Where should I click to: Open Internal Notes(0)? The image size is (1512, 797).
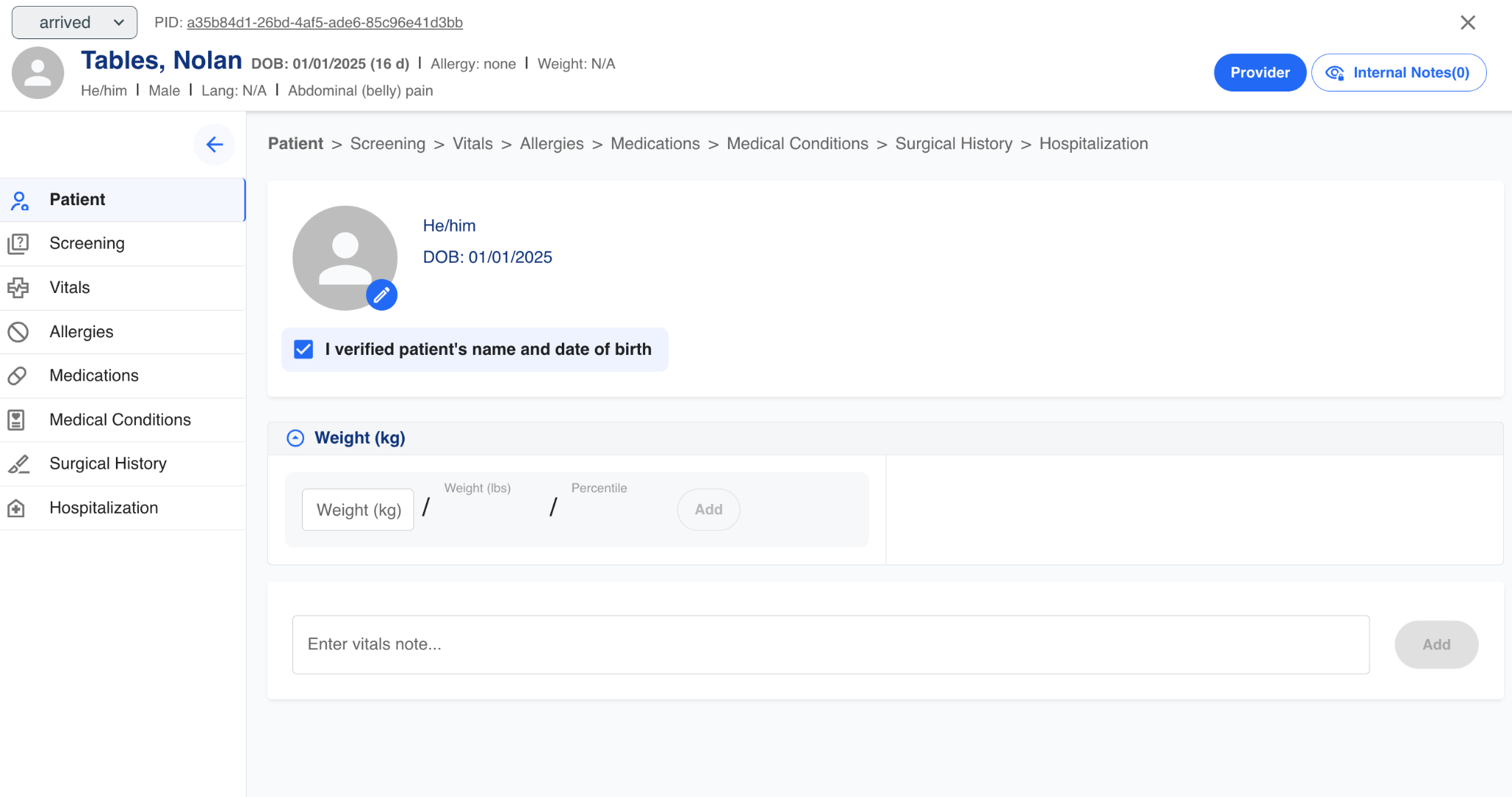coord(1398,72)
